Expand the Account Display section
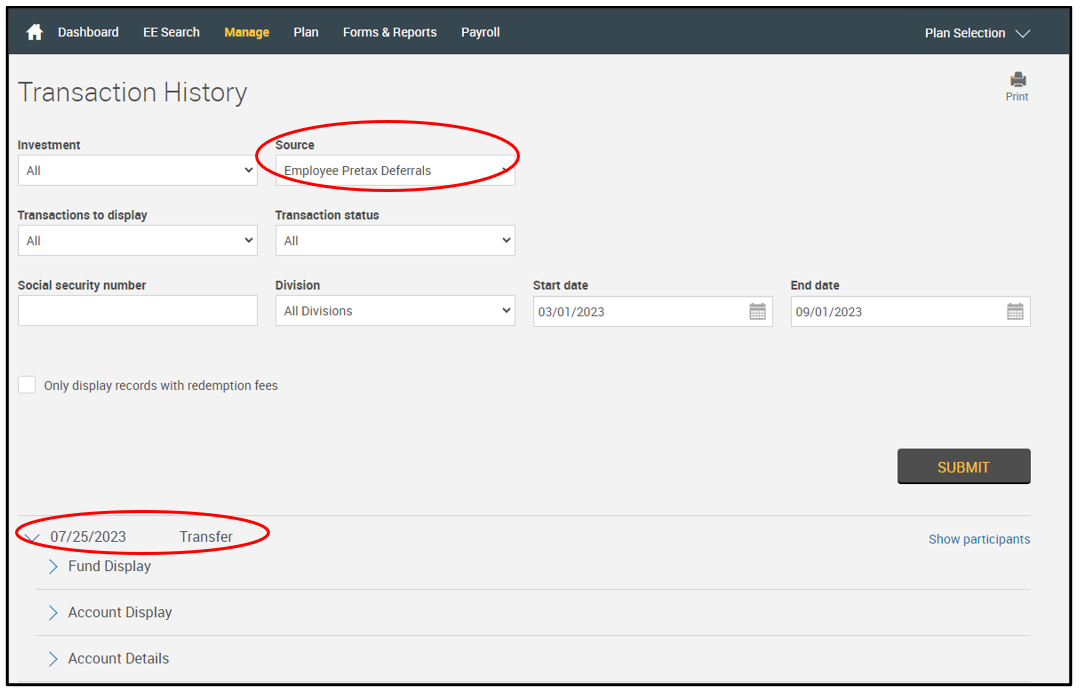 [54, 613]
